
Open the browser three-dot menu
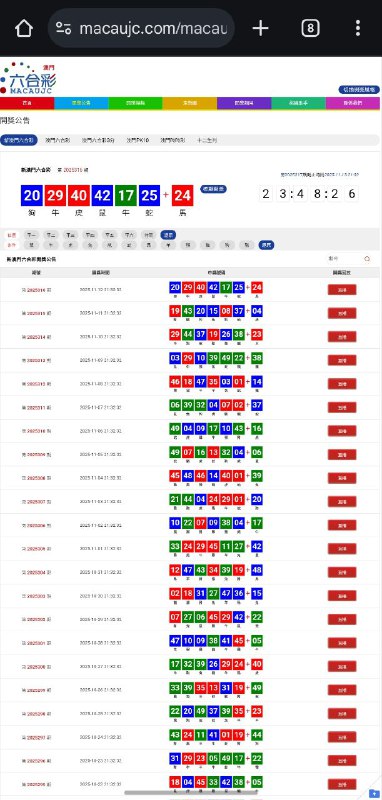pyautogui.click(x=358, y=28)
